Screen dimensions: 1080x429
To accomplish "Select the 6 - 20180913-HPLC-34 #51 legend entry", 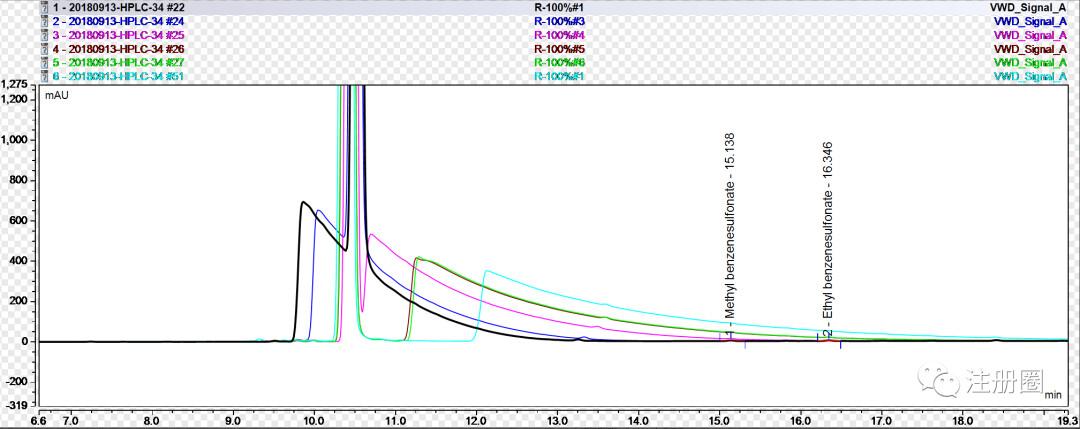I will point(119,76).
